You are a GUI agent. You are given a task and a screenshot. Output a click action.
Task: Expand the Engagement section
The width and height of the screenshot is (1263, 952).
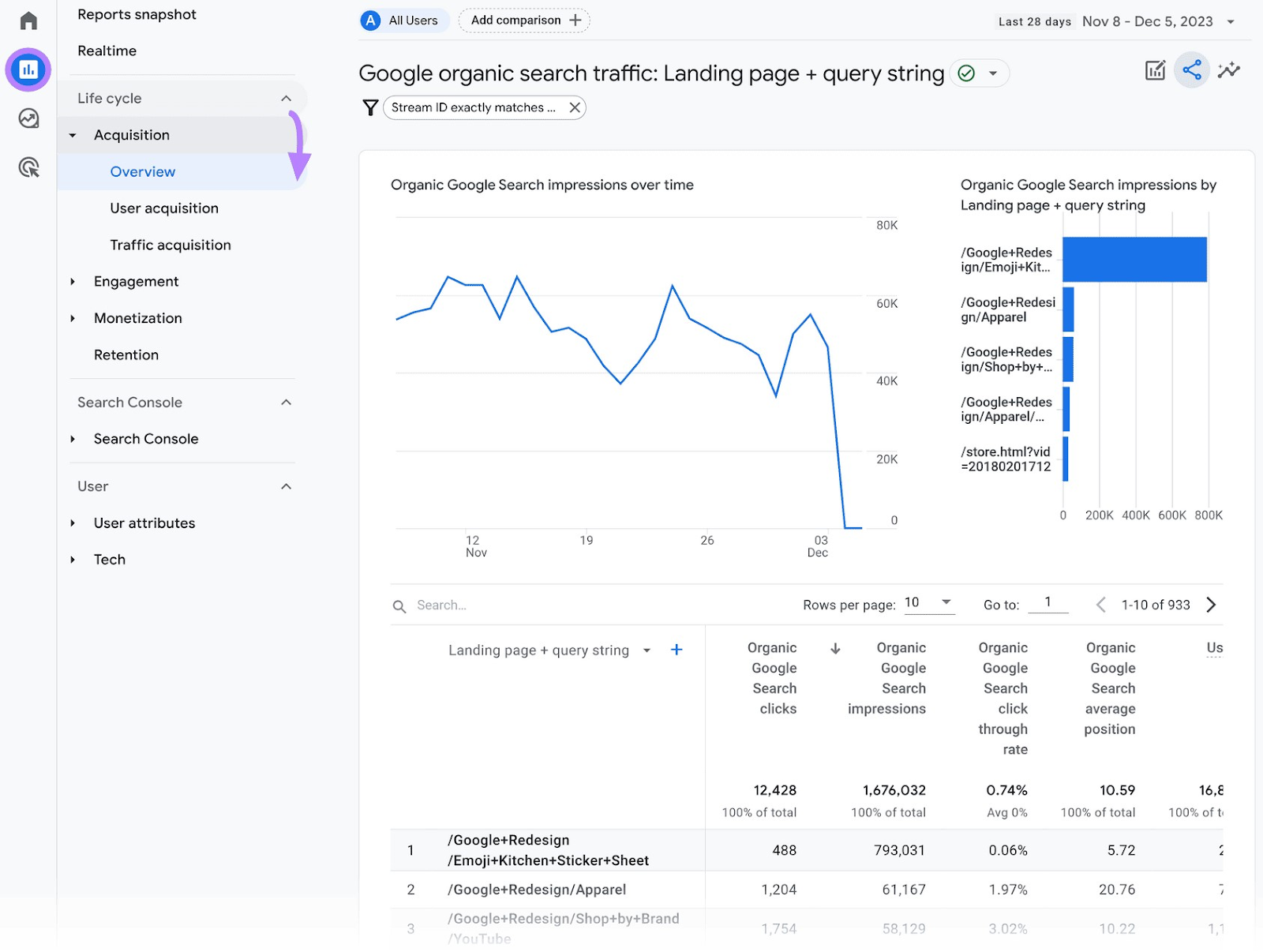(x=73, y=282)
